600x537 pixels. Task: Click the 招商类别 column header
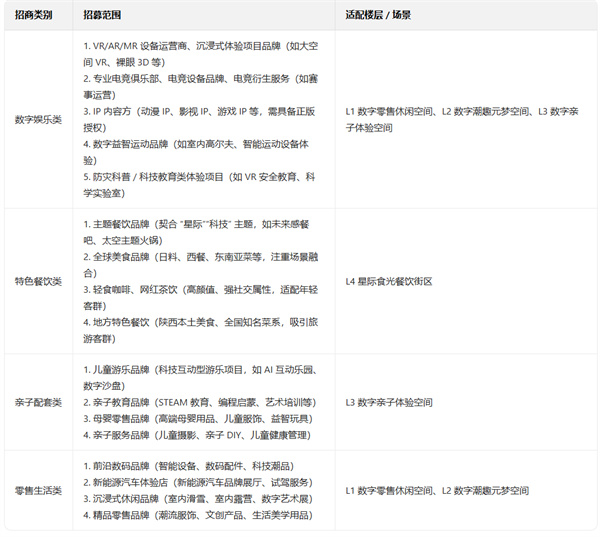[35, 17]
